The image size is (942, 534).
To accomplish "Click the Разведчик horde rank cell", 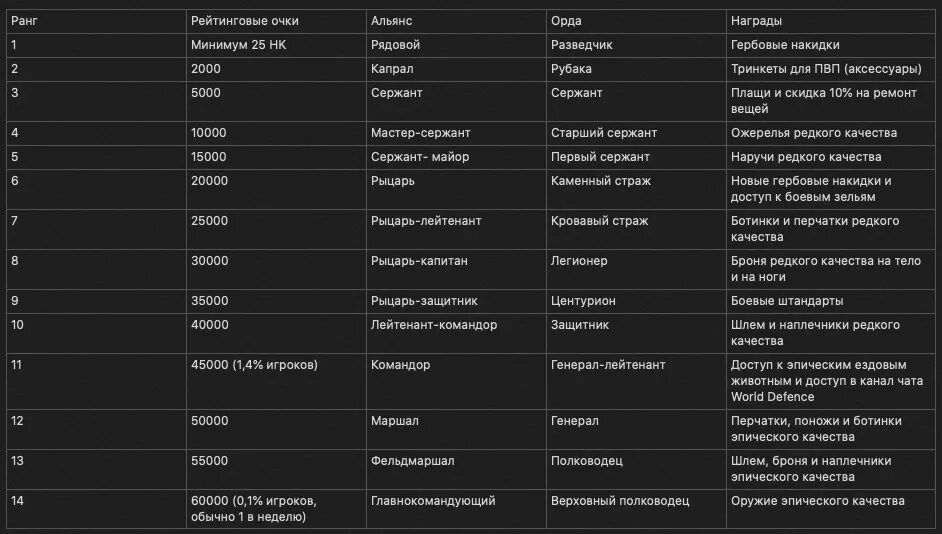I will pyautogui.click(x=636, y=45).
